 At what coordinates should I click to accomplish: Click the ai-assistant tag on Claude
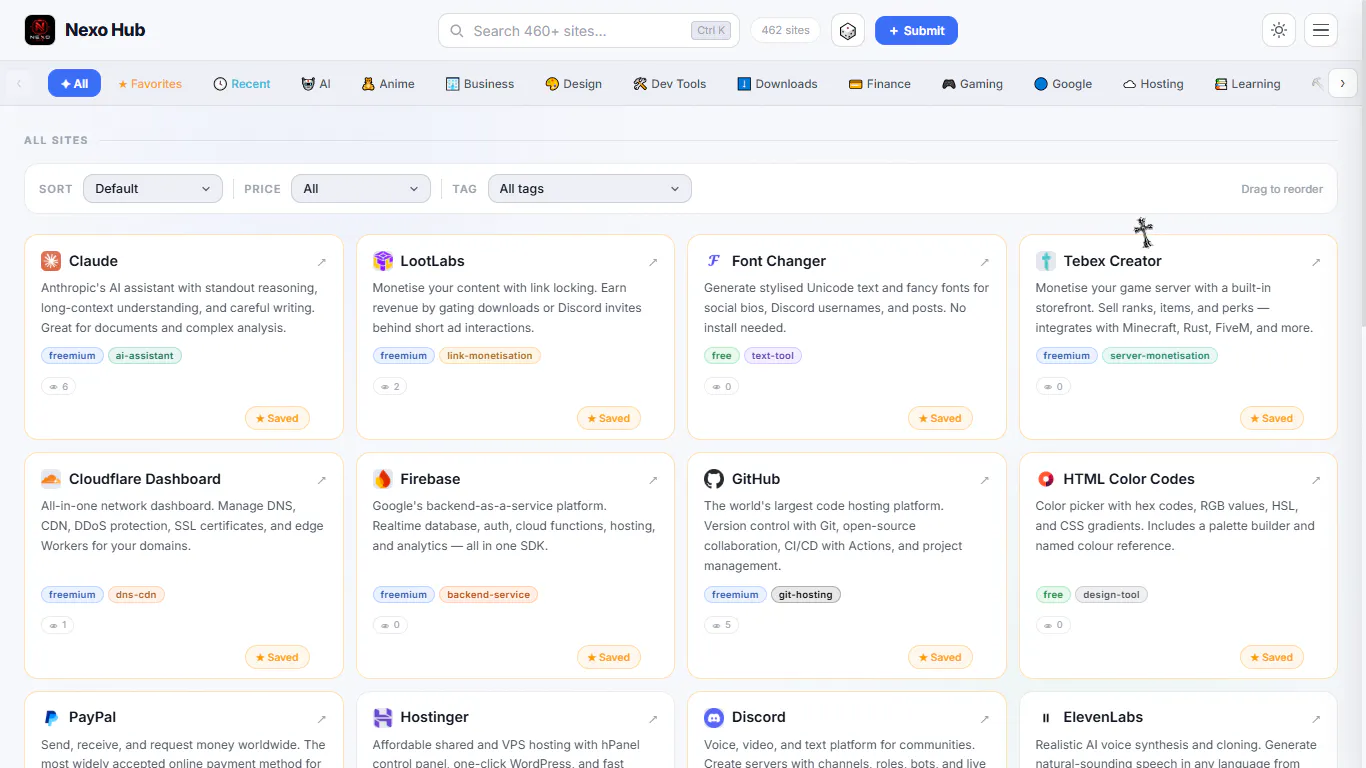145,356
